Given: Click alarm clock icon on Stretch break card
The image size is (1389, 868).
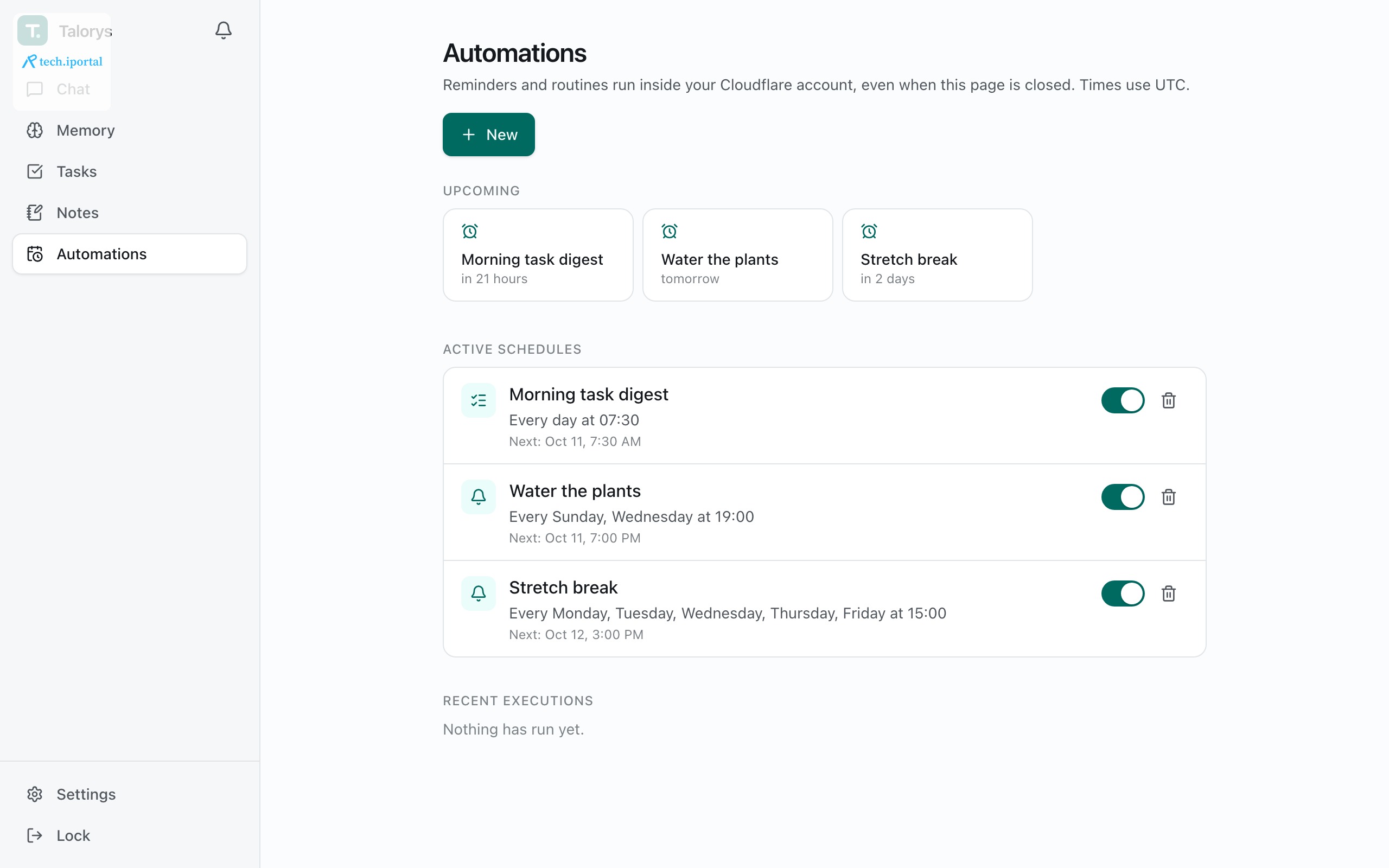Looking at the screenshot, I should [869, 231].
